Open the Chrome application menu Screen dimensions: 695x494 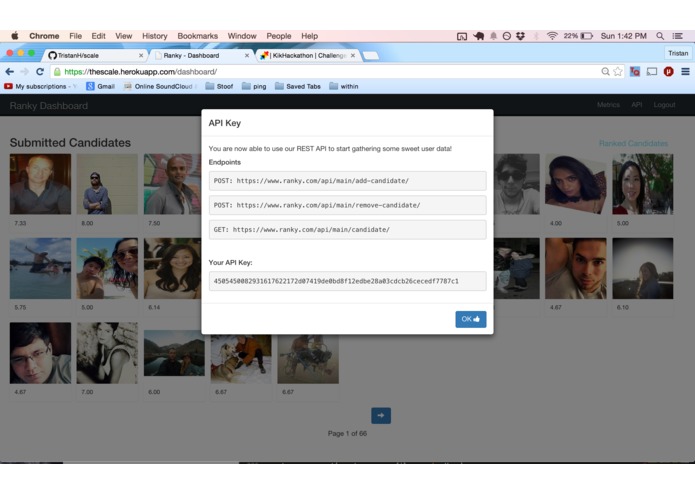44,36
